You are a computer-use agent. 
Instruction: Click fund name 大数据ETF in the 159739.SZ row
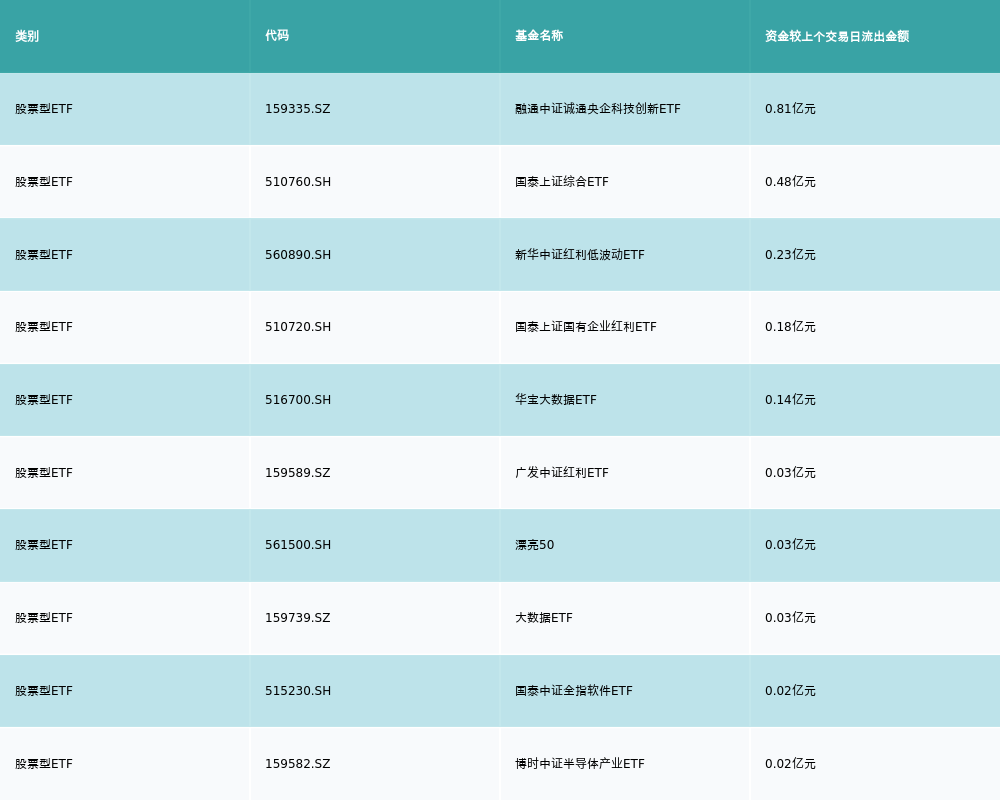(544, 618)
